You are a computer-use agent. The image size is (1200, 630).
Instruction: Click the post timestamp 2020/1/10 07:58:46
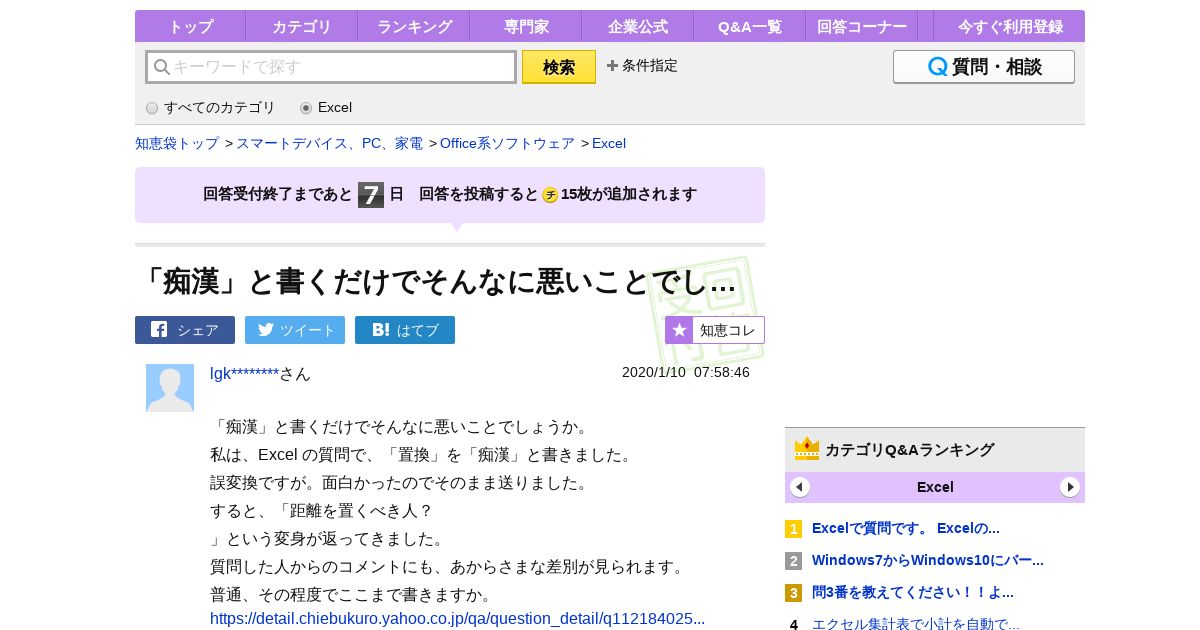pos(686,372)
